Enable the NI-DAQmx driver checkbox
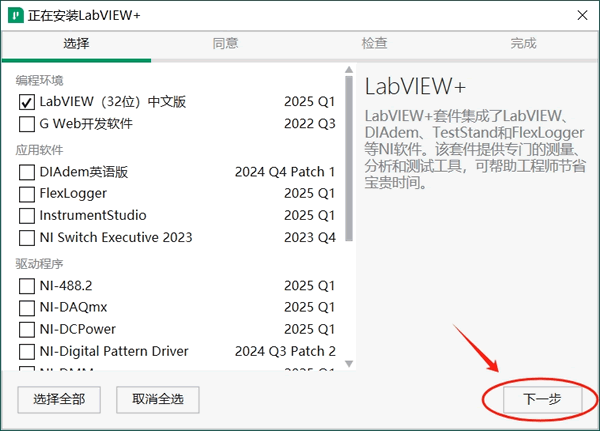Screen dimensions: 600x431 (27, 308)
